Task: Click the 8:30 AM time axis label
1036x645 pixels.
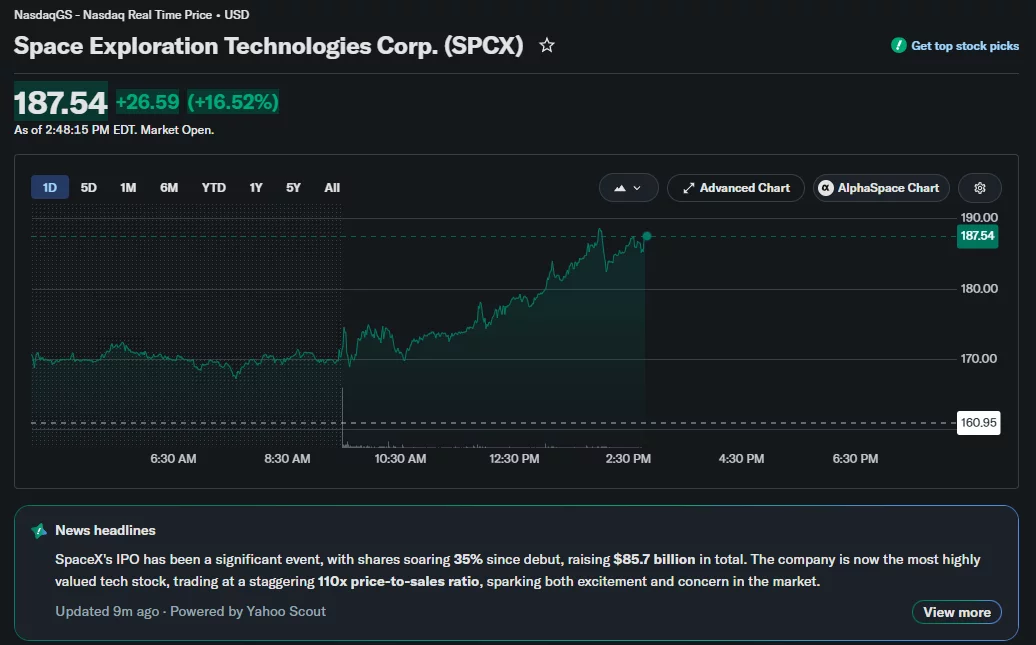Action: point(287,459)
